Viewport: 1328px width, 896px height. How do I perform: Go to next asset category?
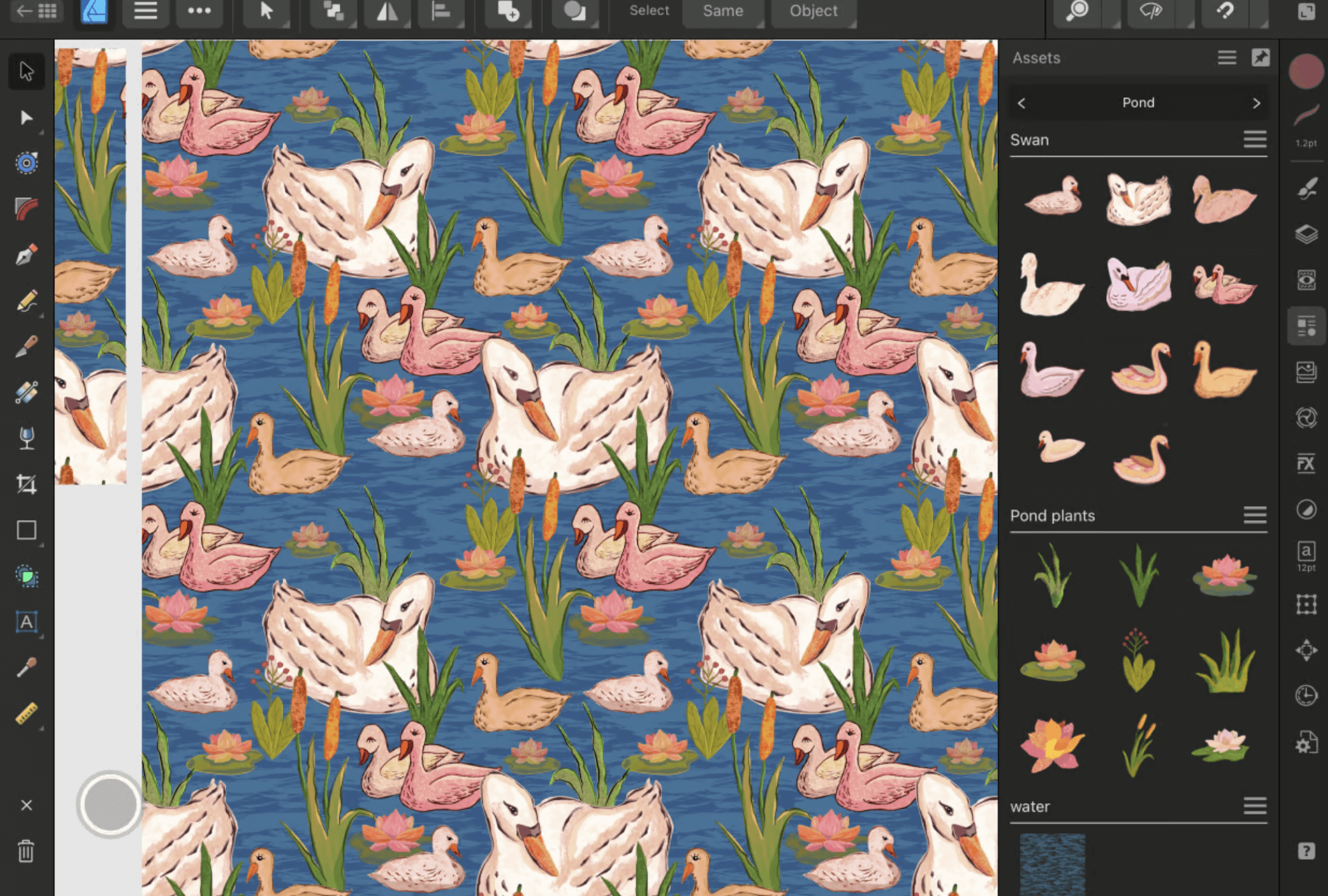point(1256,103)
